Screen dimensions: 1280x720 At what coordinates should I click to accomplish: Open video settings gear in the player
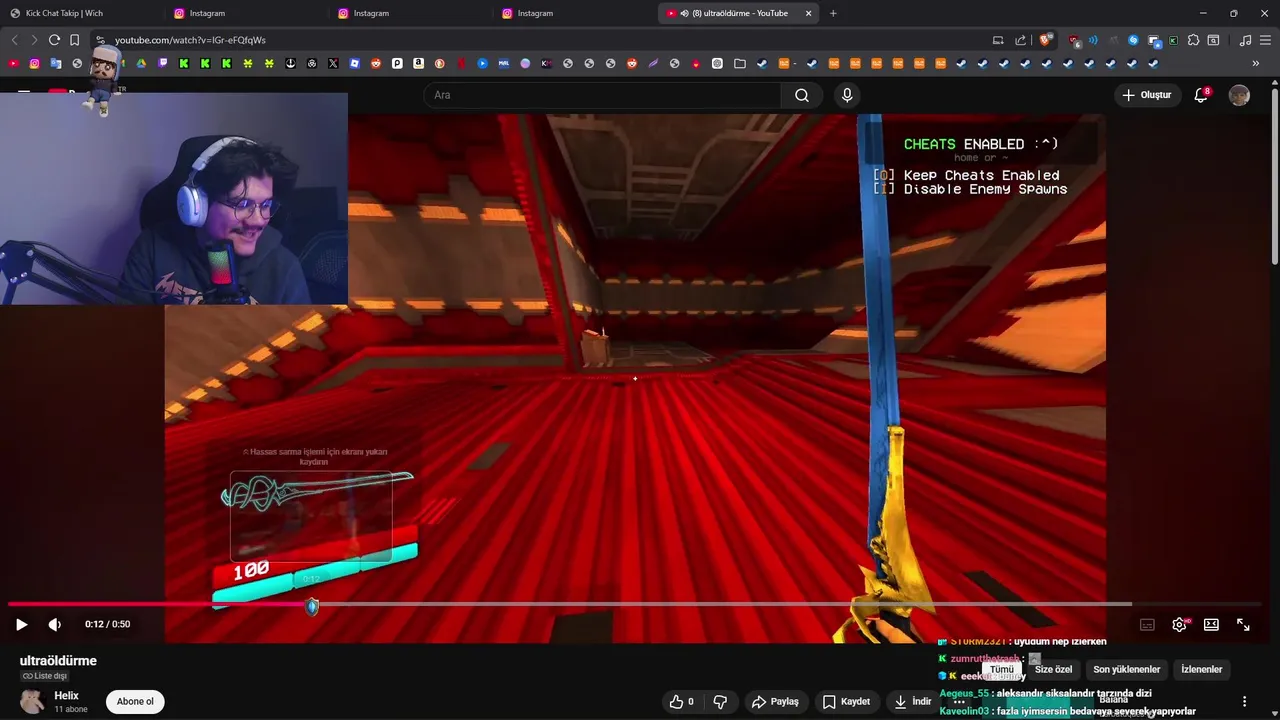1179,624
